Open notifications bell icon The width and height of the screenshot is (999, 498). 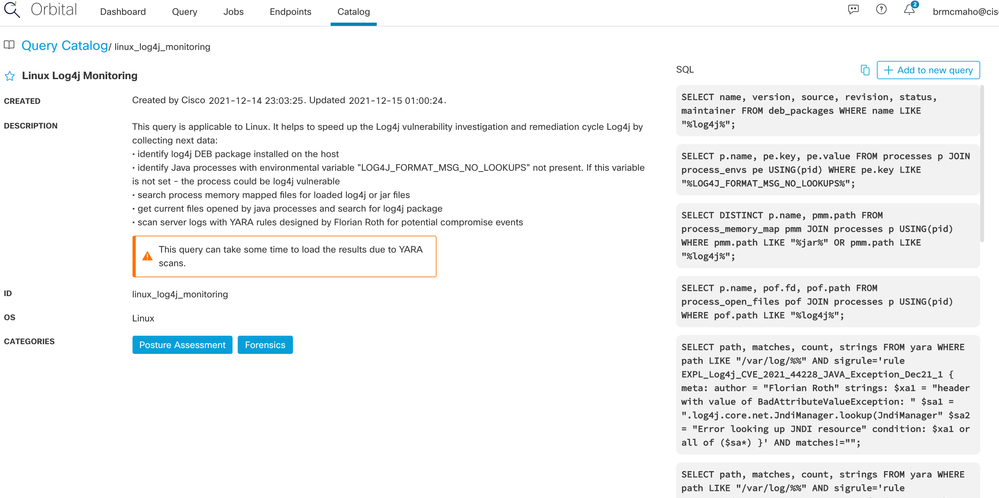[x=910, y=10]
